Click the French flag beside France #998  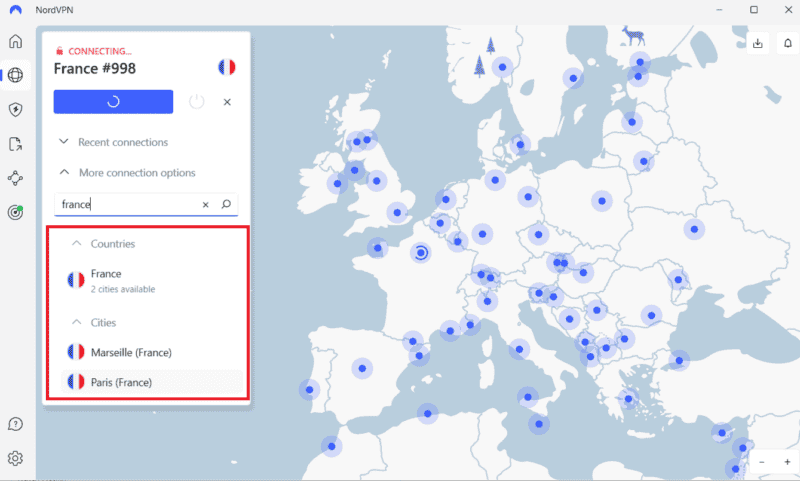click(x=227, y=67)
